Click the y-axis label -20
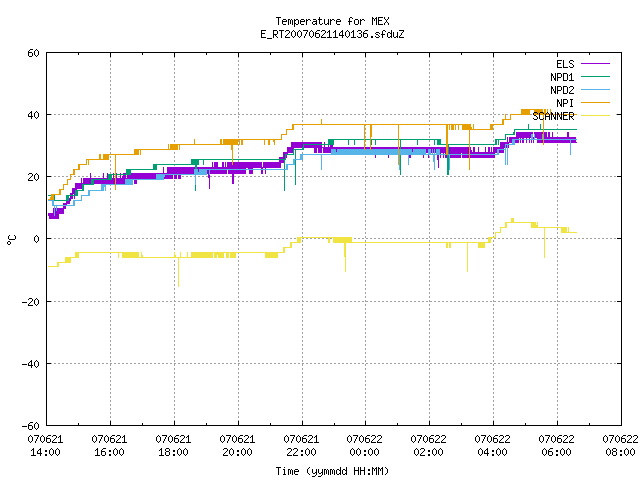 pyautogui.click(x=31, y=302)
